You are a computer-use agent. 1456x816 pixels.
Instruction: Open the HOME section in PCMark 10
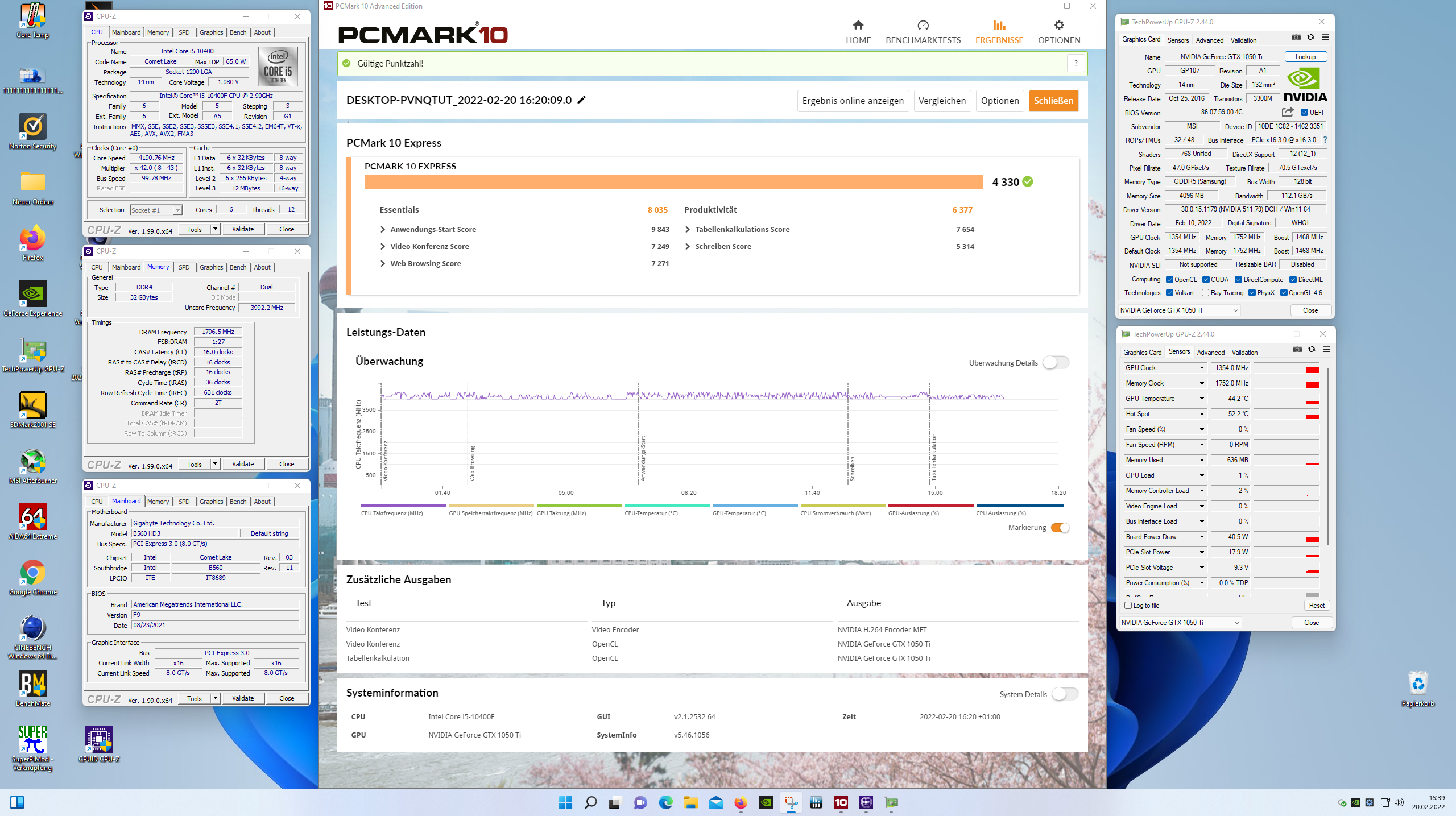tap(858, 32)
